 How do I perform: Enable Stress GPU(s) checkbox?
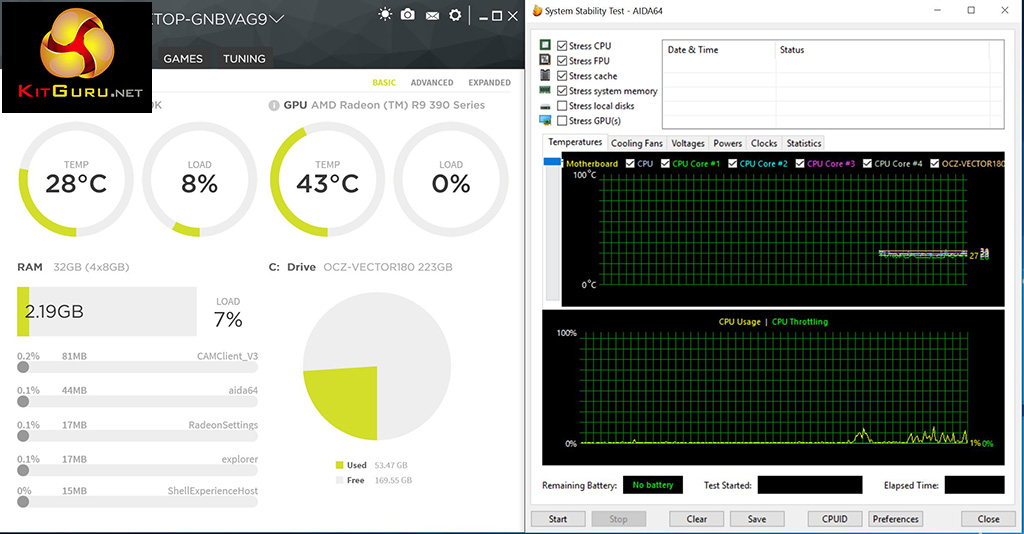562,121
